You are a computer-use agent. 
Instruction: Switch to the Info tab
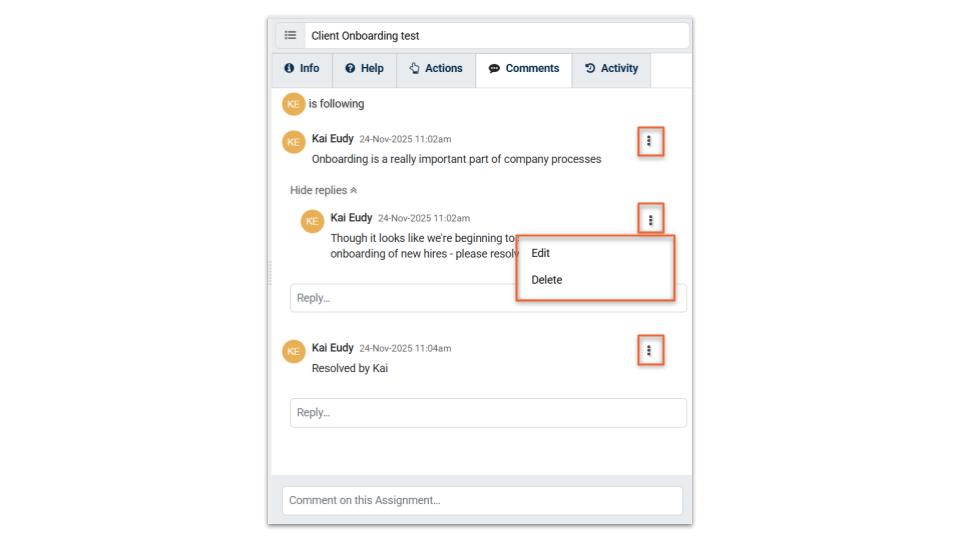302,69
